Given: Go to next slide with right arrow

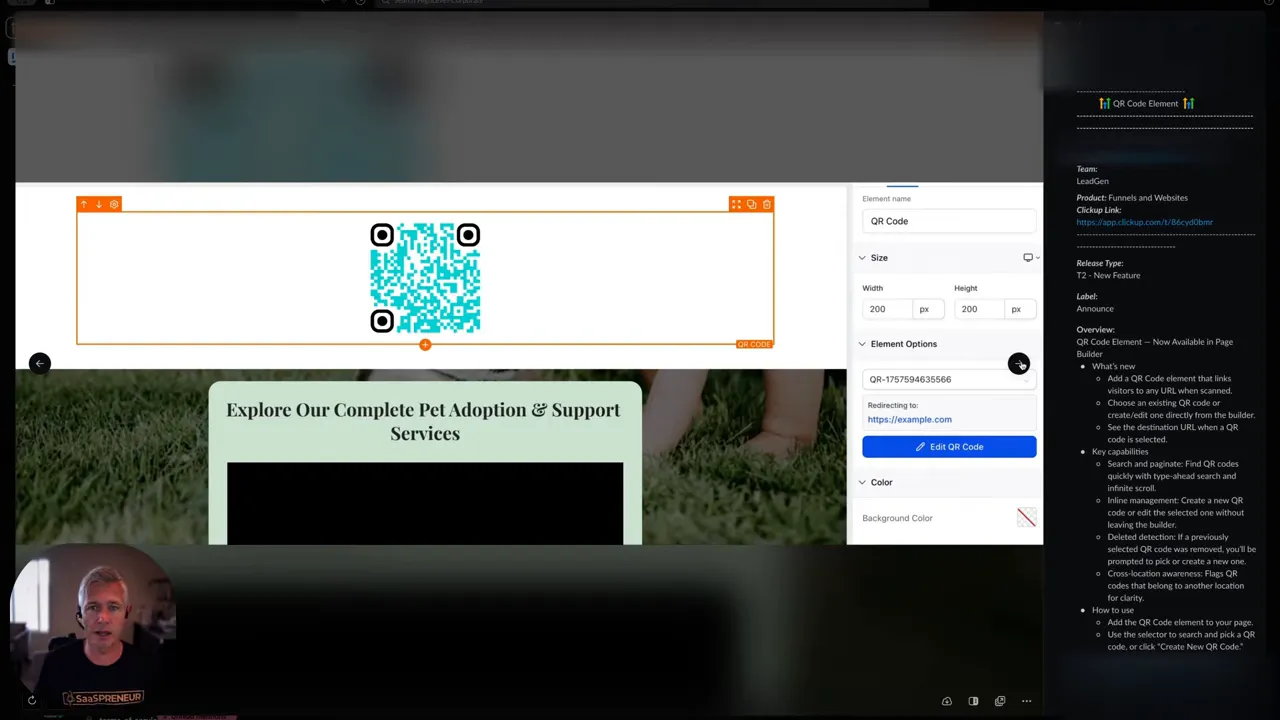Looking at the screenshot, I should pyautogui.click(x=1018, y=363).
